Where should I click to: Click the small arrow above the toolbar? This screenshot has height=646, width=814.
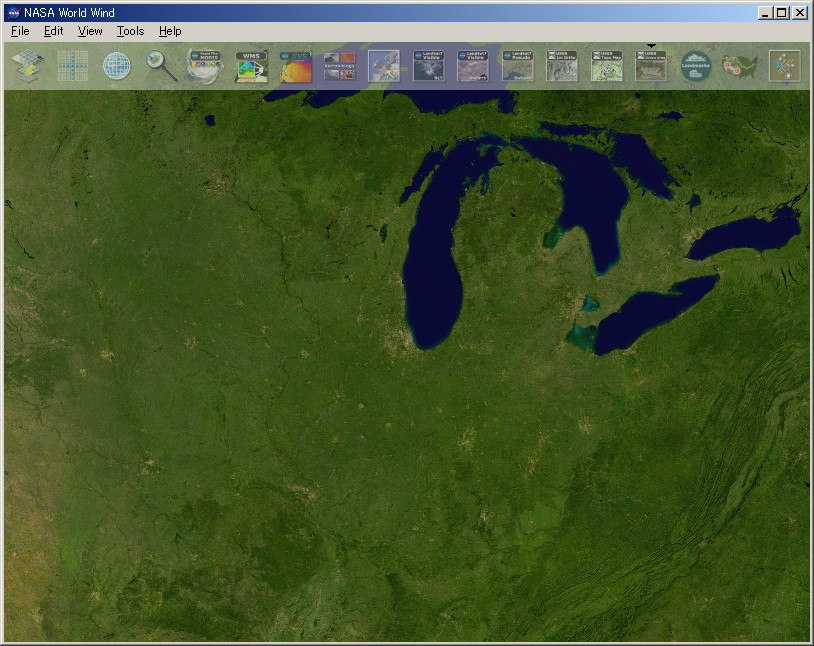coord(650,47)
